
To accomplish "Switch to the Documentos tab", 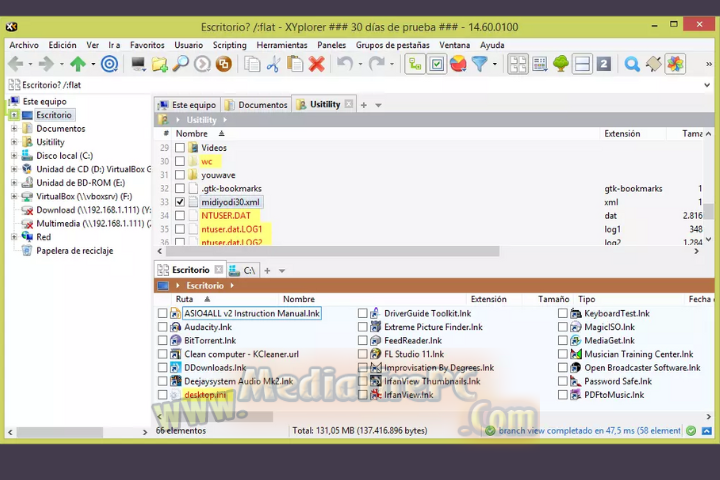I will pos(256,105).
